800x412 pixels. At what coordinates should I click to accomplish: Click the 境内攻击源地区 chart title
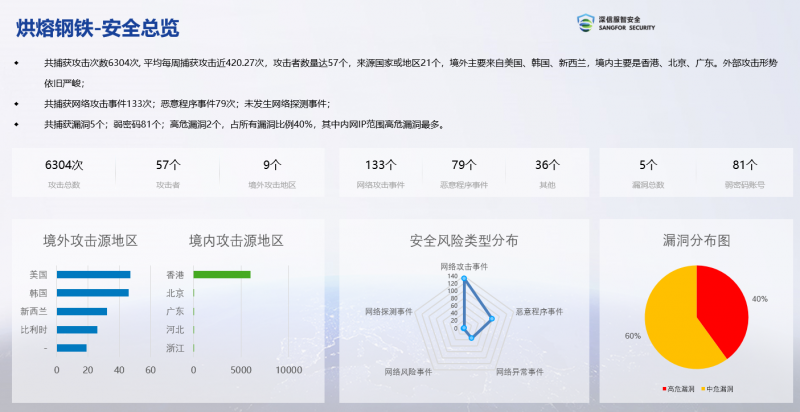click(x=236, y=241)
